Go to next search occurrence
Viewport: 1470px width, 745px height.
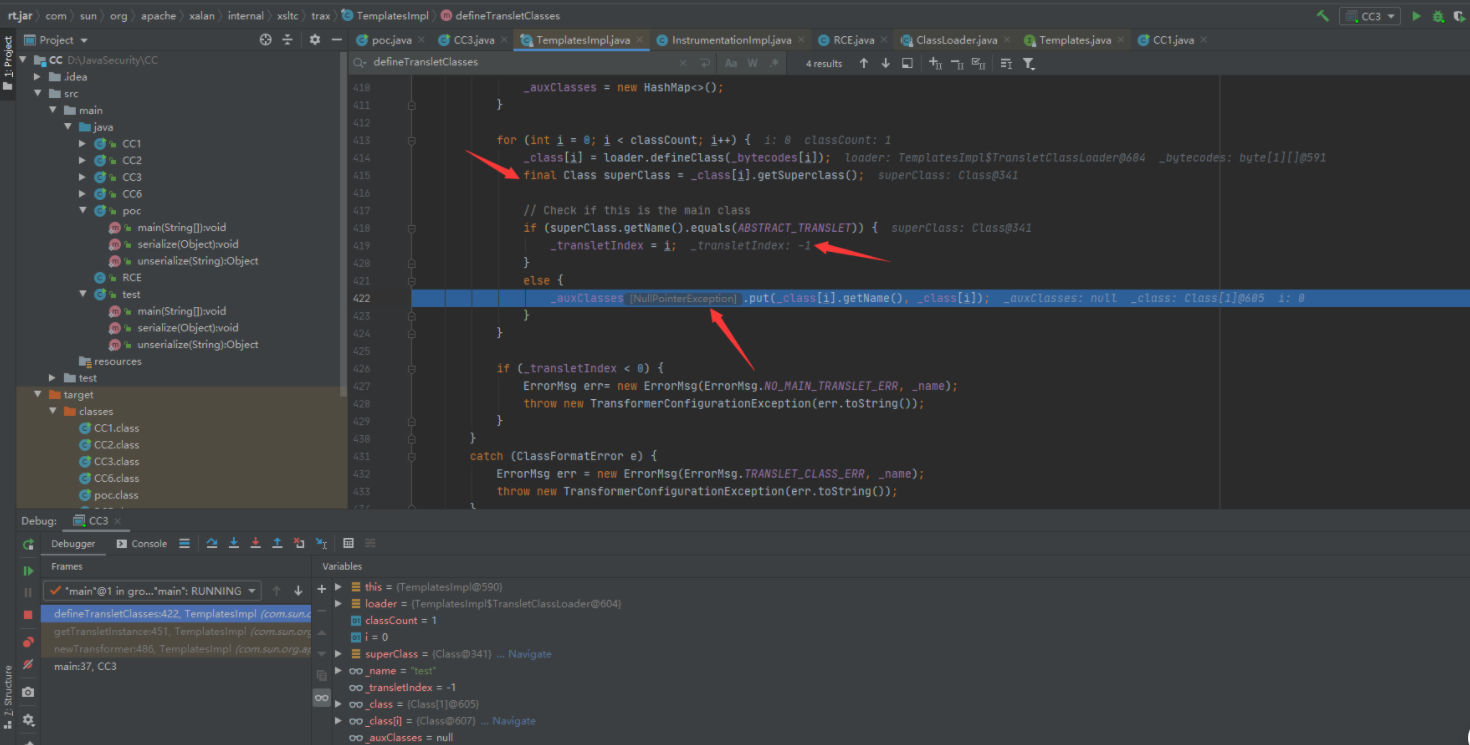pos(885,63)
